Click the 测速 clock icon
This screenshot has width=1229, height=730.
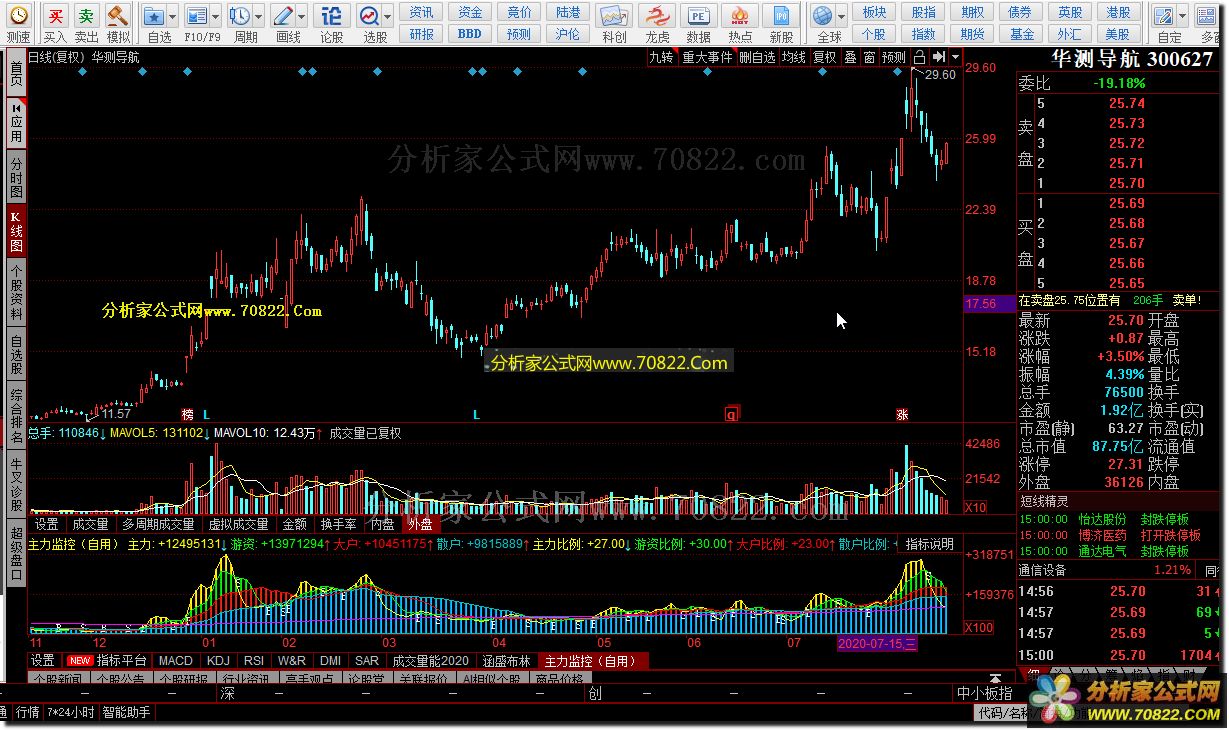(x=18, y=17)
